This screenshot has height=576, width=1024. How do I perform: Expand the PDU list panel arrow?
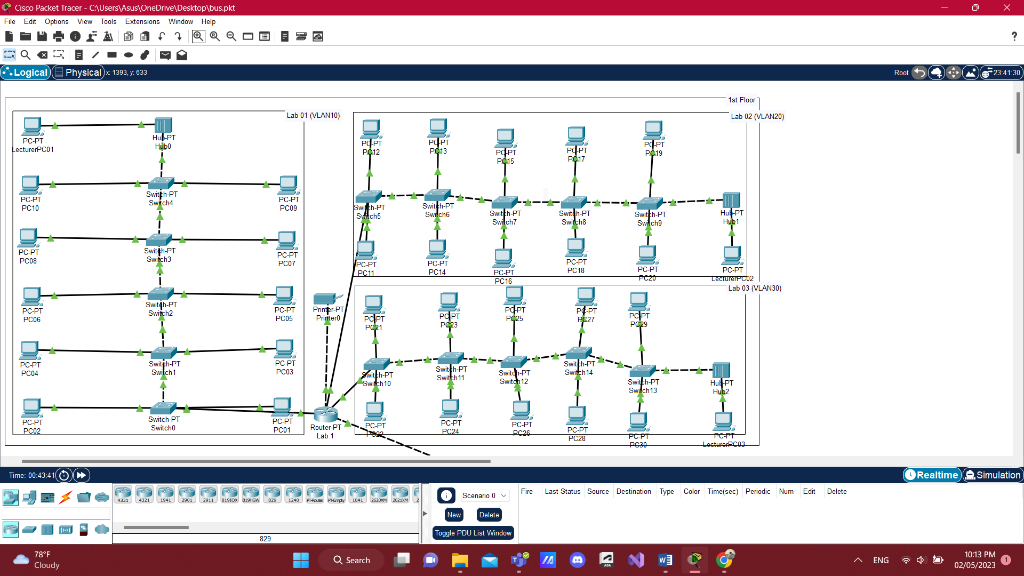coord(425,514)
